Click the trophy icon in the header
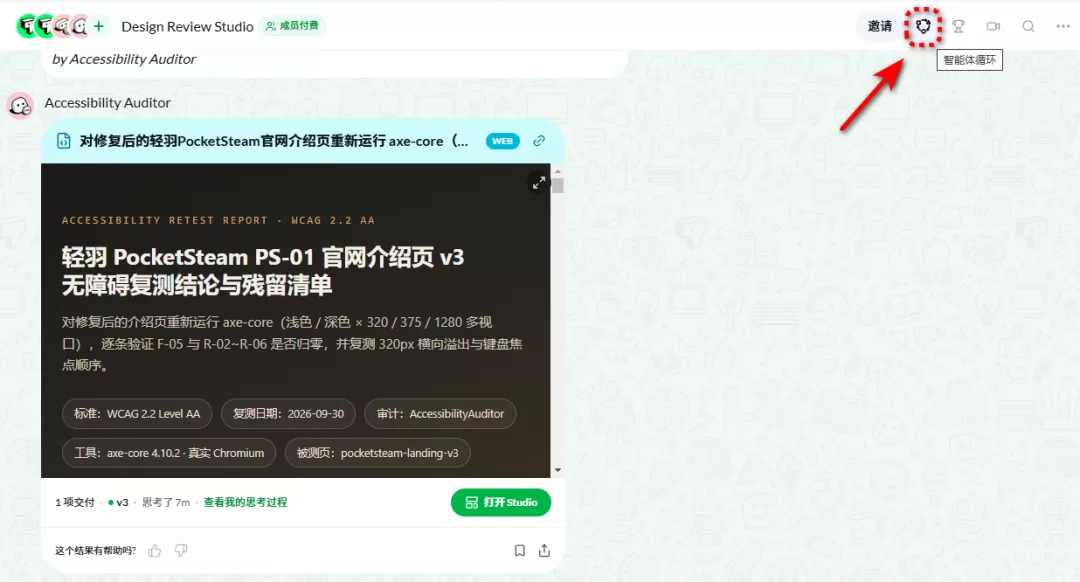 point(958,26)
